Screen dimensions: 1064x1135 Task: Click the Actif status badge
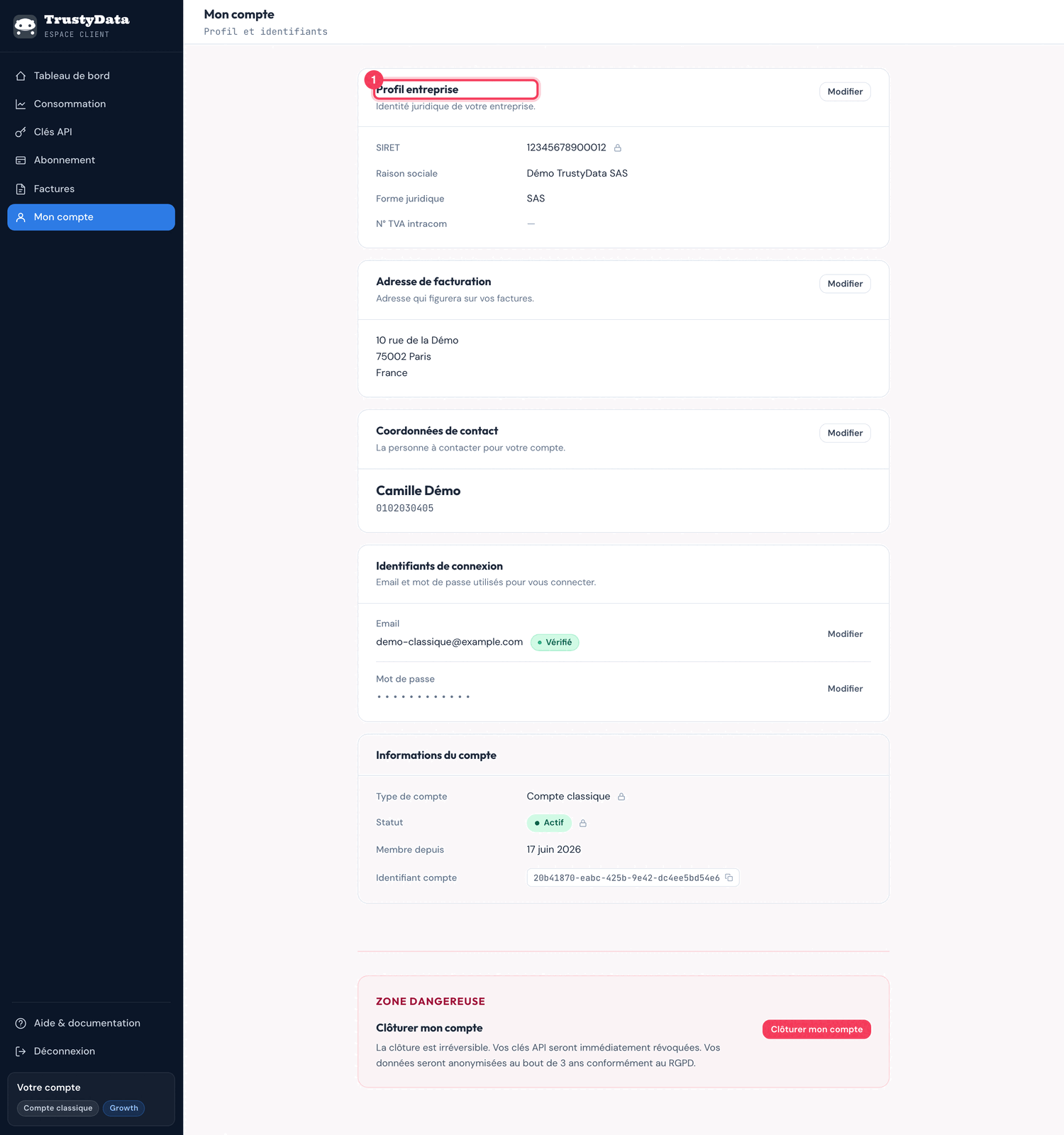pos(549,823)
